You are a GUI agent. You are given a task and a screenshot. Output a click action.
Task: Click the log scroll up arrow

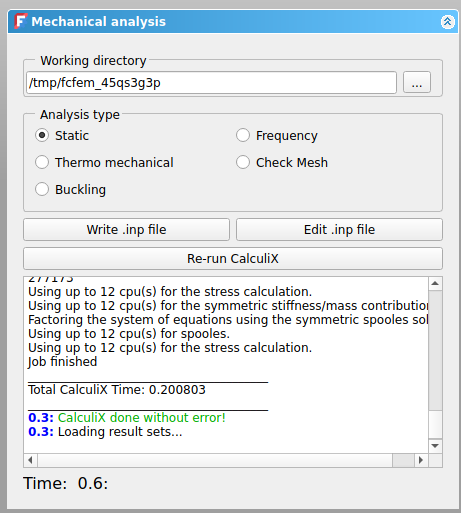pyautogui.click(x=435, y=283)
